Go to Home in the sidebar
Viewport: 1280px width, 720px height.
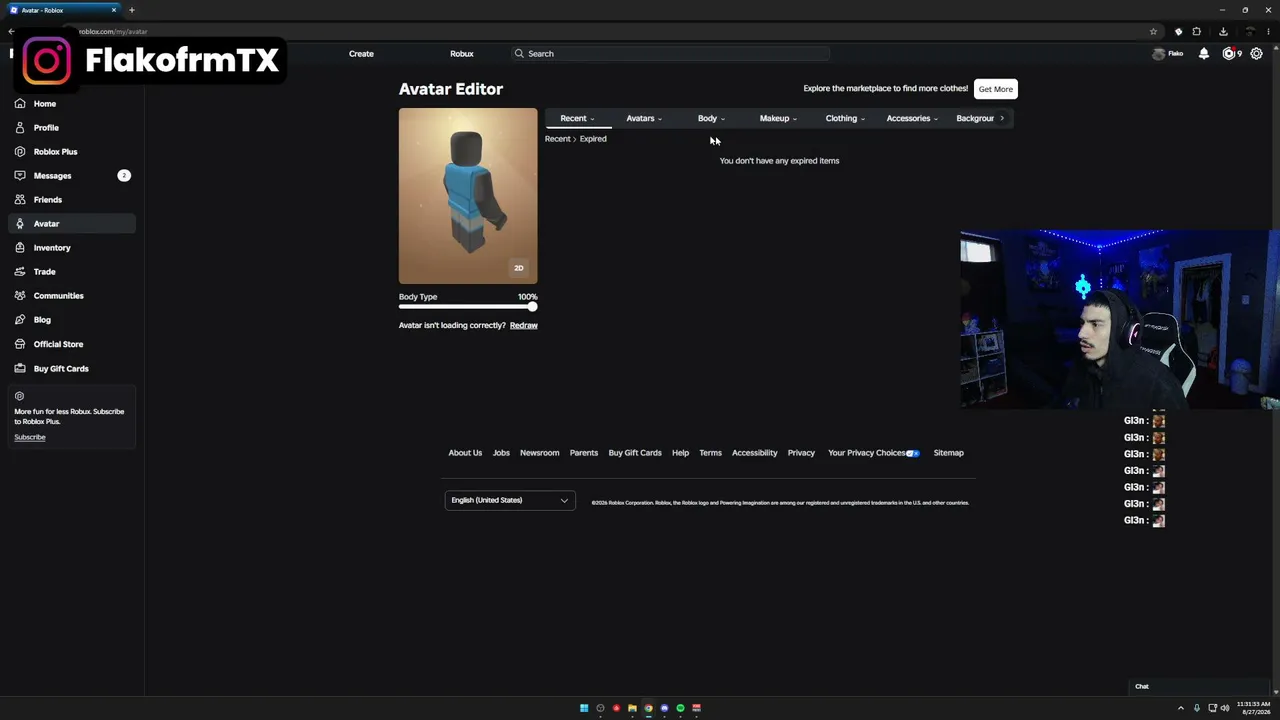coord(70,104)
